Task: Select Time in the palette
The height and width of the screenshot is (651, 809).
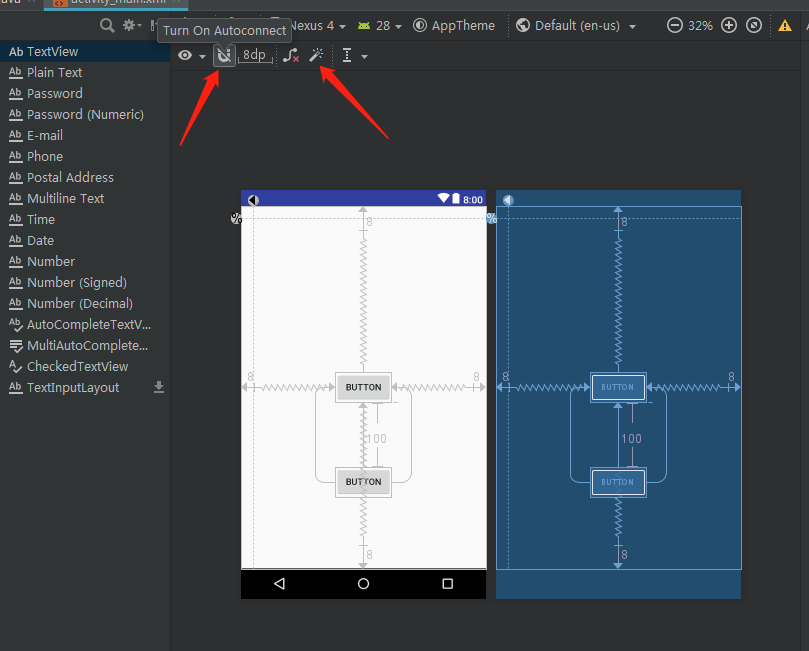Action: coord(85,219)
